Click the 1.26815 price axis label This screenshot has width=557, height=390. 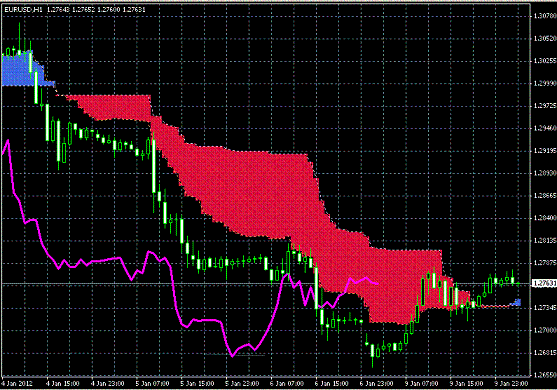click(545, 353)
